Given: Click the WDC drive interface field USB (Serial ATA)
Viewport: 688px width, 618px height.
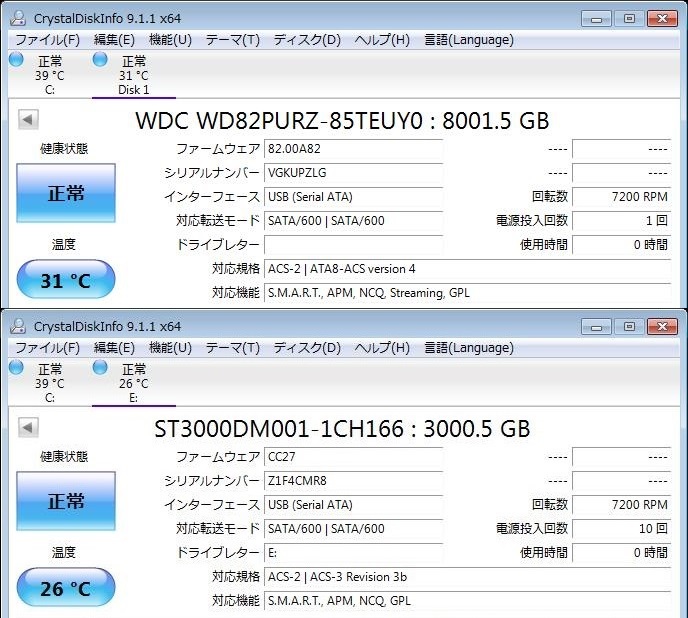Looking at the screenshot, I should pos(353,197).
